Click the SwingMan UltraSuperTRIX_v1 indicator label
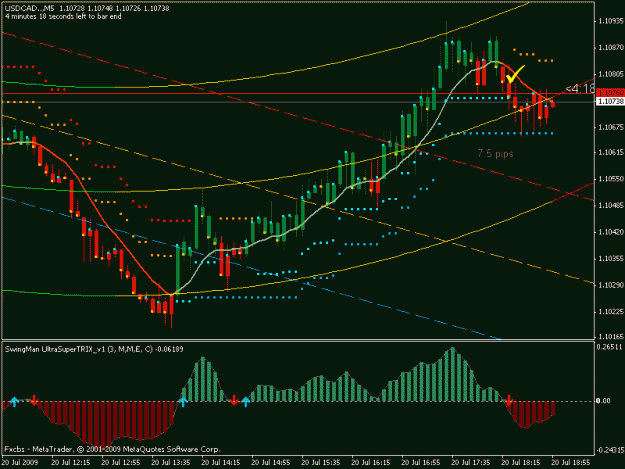625x469 pixels. click(94, 349)
